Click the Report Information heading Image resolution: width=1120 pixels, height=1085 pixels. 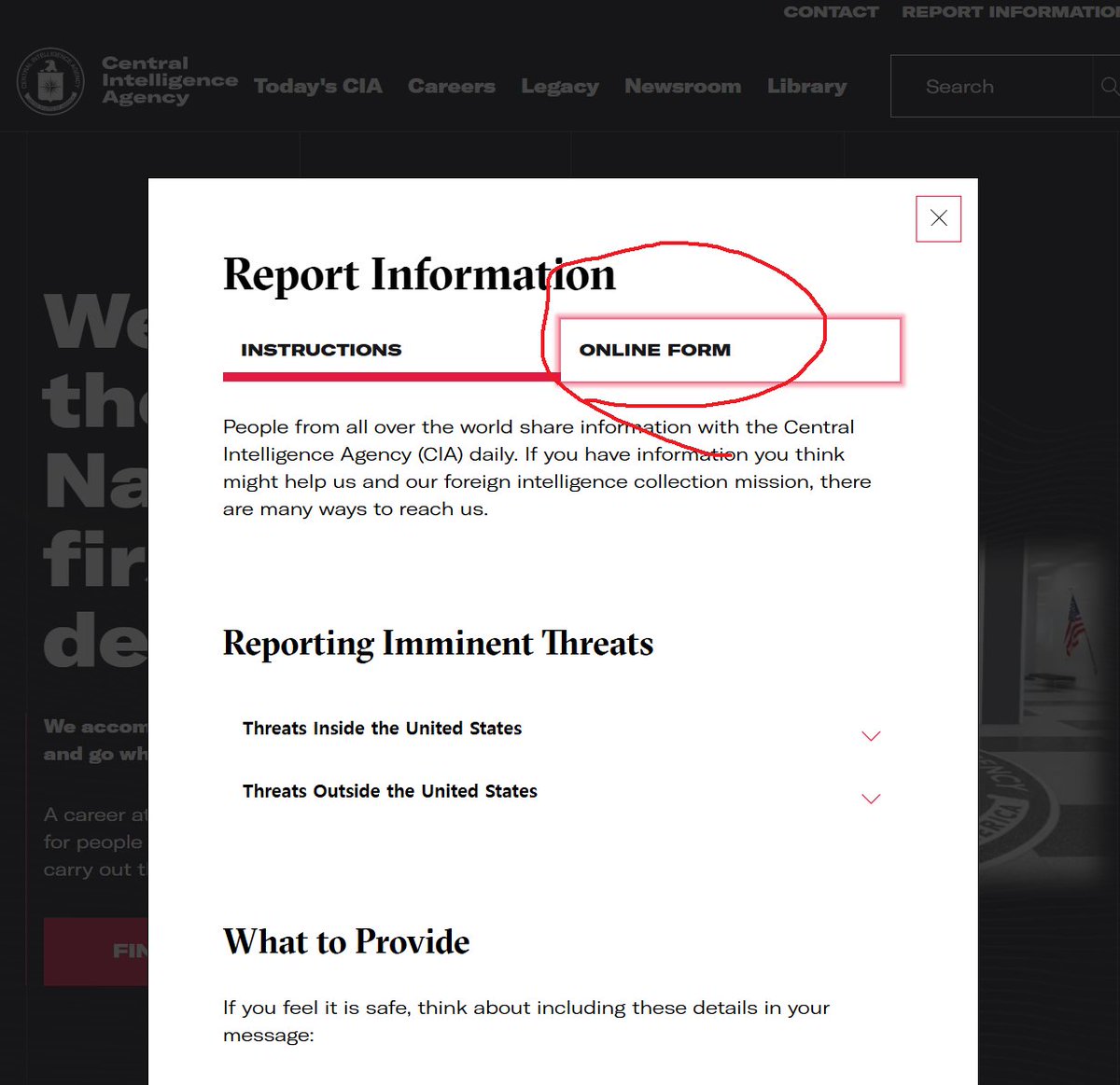pyautogui.click(x=418, y=274)
